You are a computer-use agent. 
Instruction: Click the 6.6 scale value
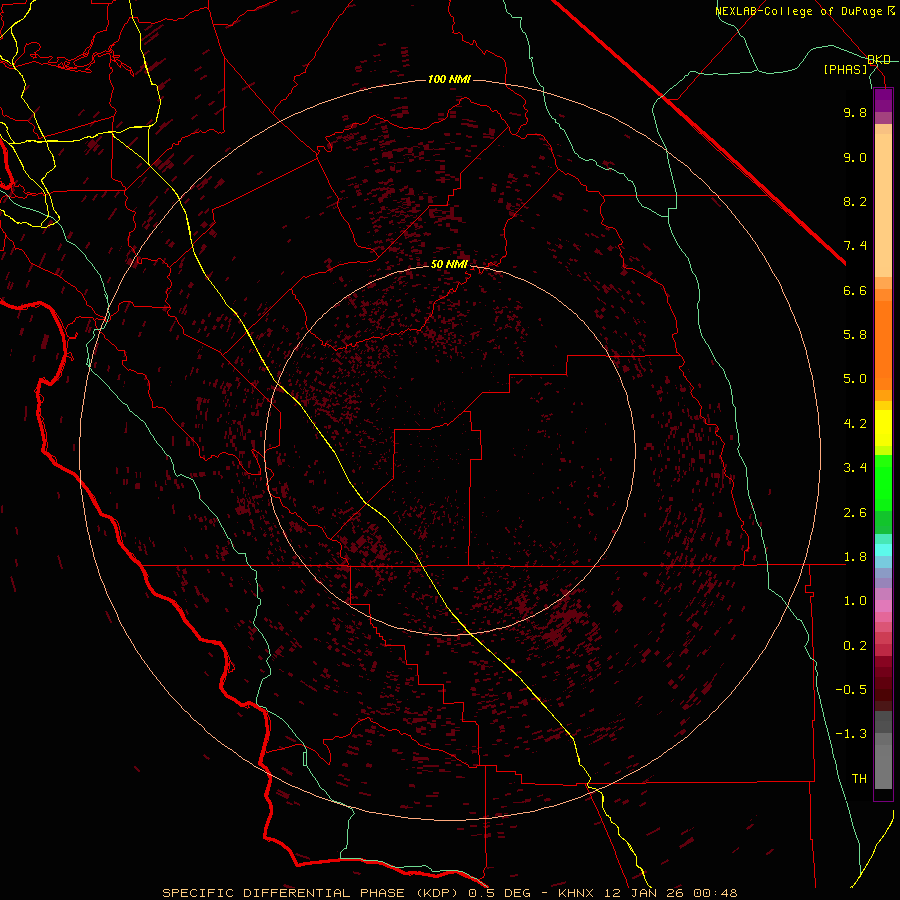855,290
